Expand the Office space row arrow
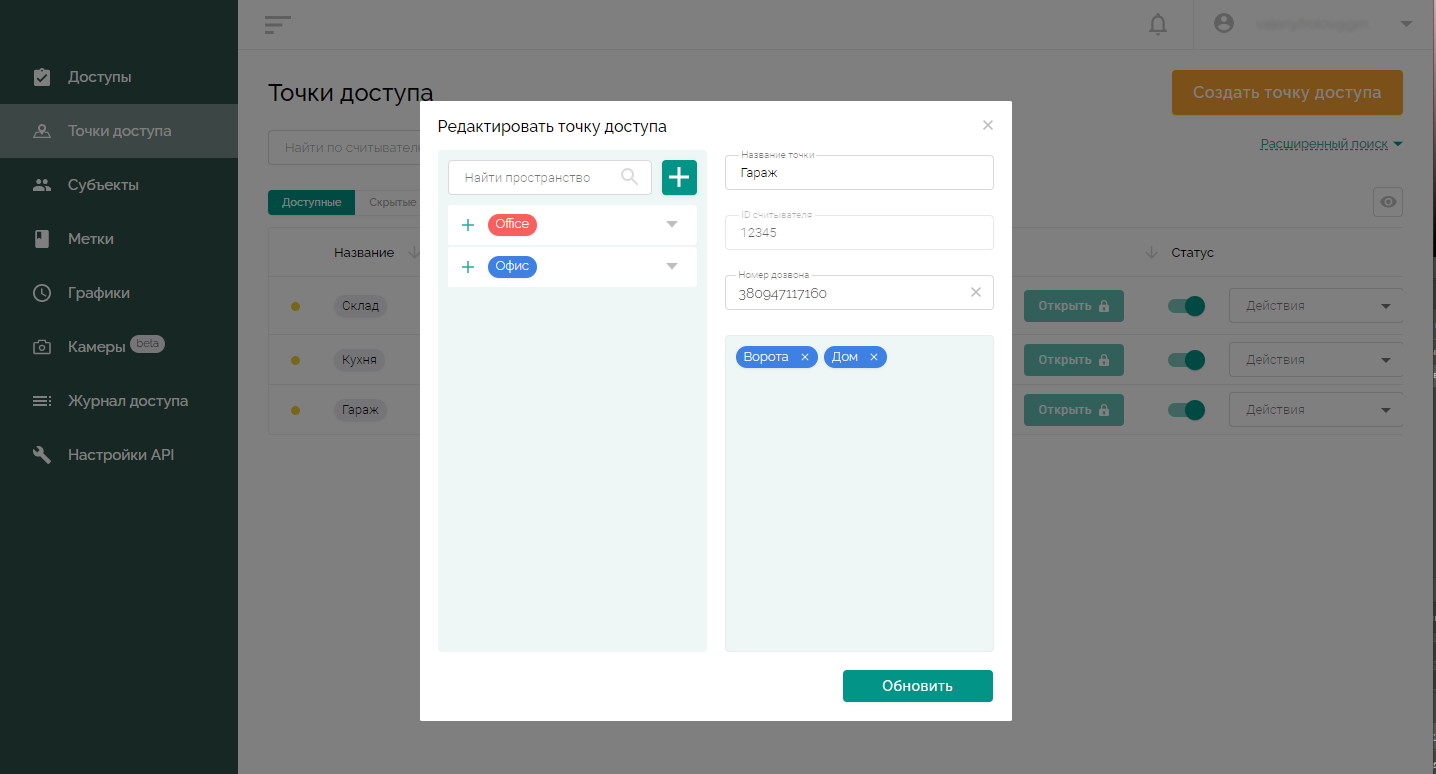 [672, 224]
